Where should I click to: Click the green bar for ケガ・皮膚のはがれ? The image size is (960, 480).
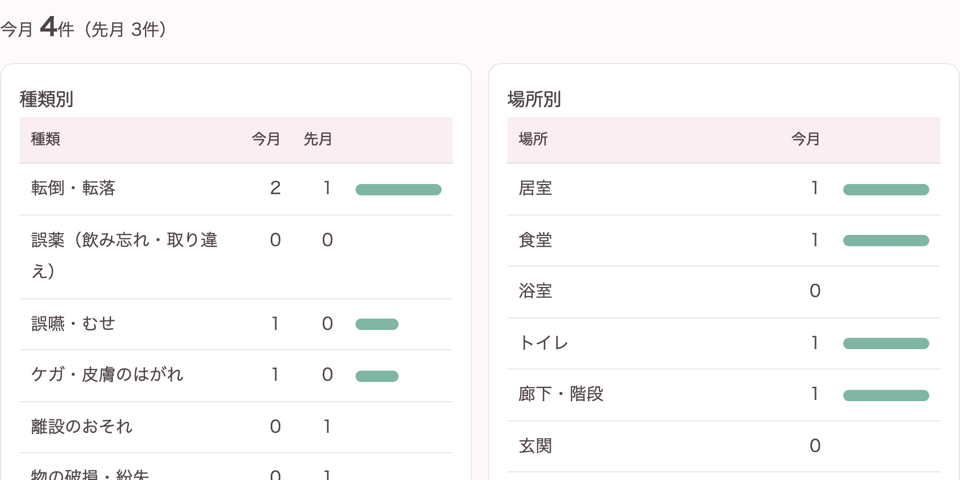tap(377, 376)
